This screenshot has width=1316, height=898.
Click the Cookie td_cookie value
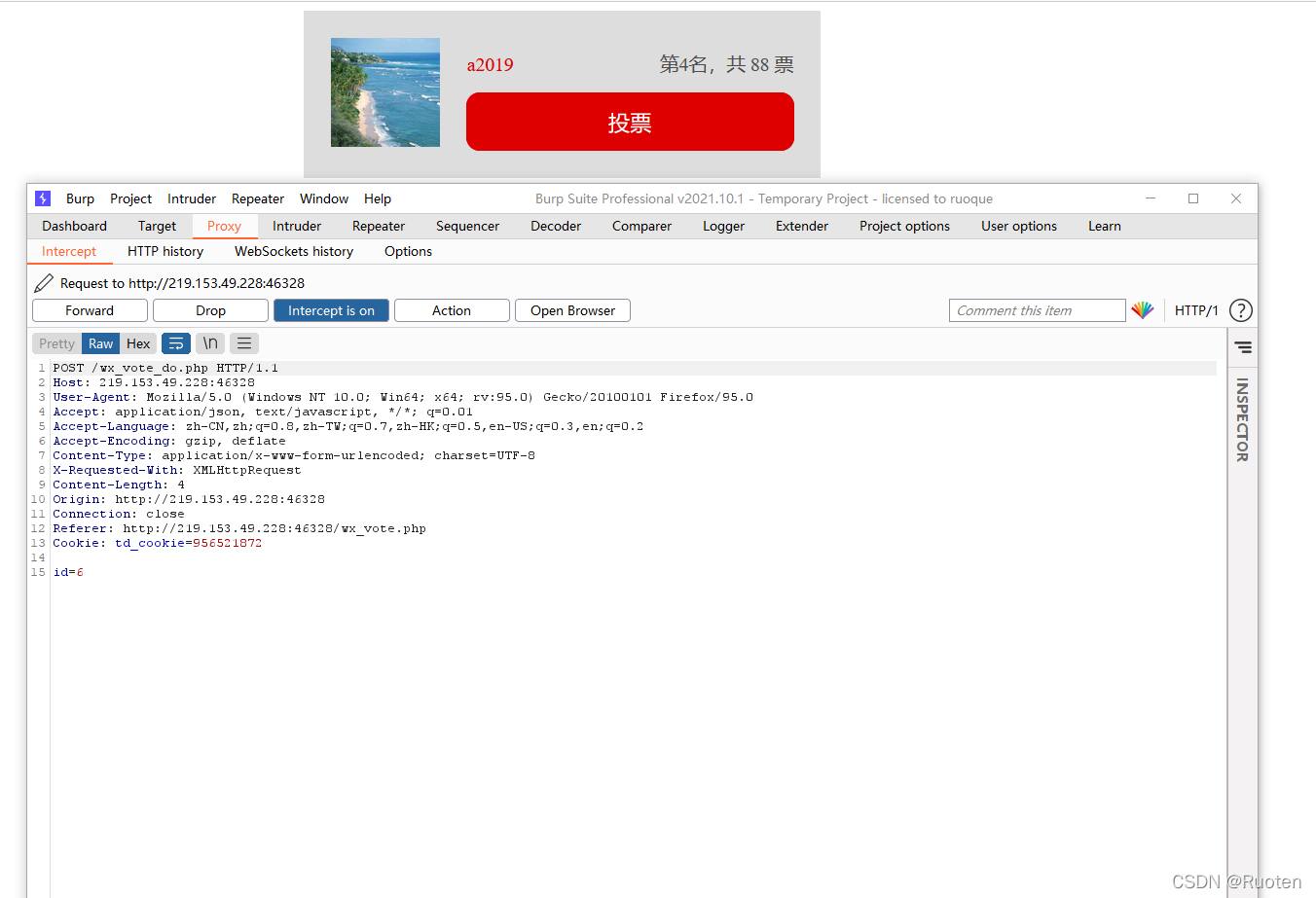click(x=227, y=543)
